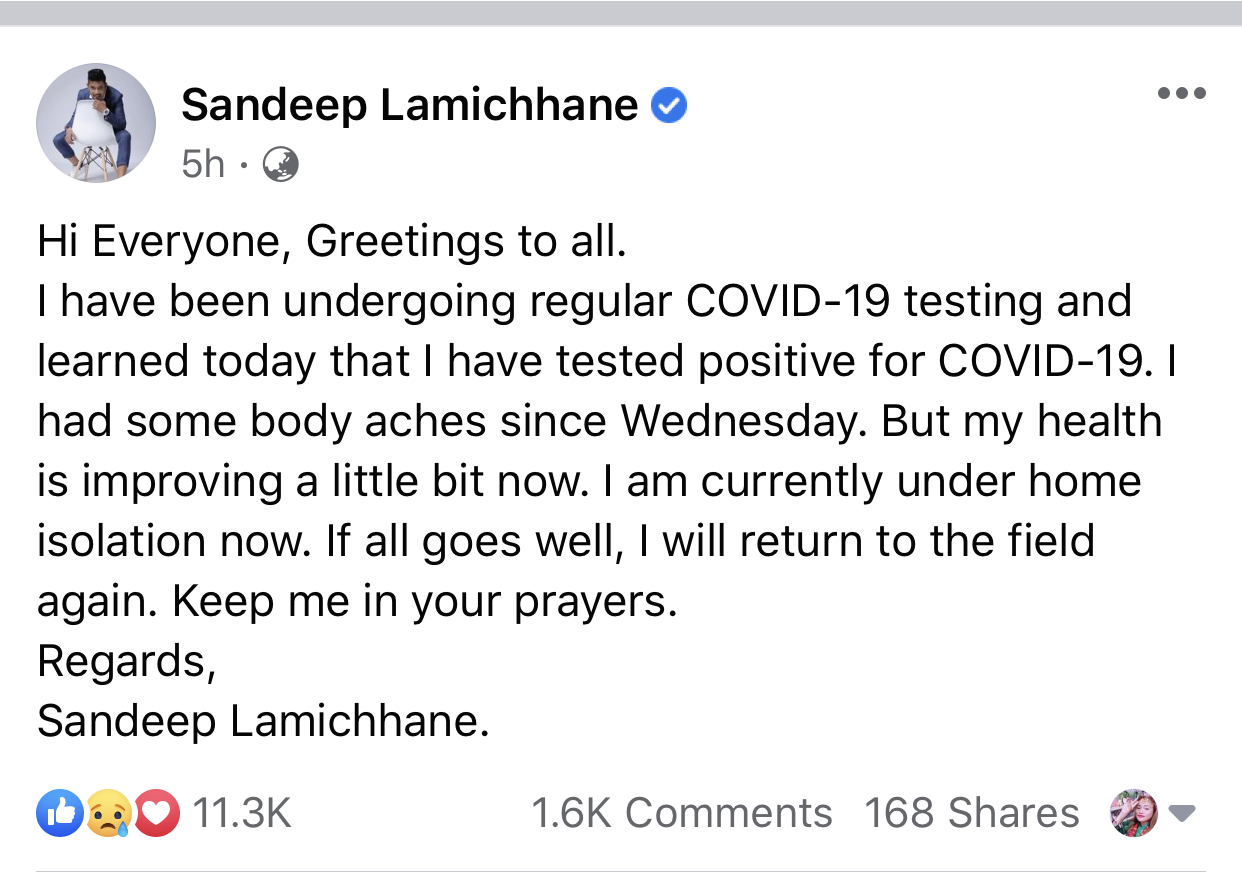1242x889 pixels.
Task: Click the 'Hi Everyone, Greetings to all.' line
Action: point(331,241)
